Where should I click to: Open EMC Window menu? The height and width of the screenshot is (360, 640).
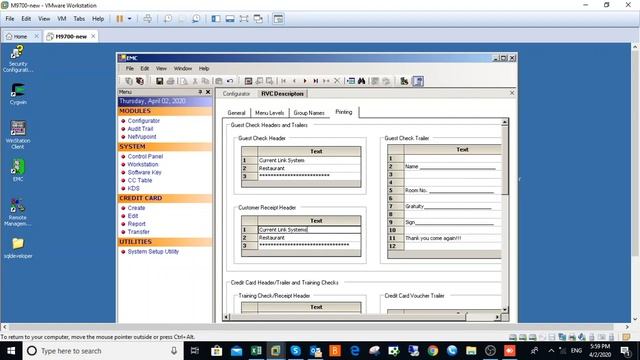pos(182,69)
